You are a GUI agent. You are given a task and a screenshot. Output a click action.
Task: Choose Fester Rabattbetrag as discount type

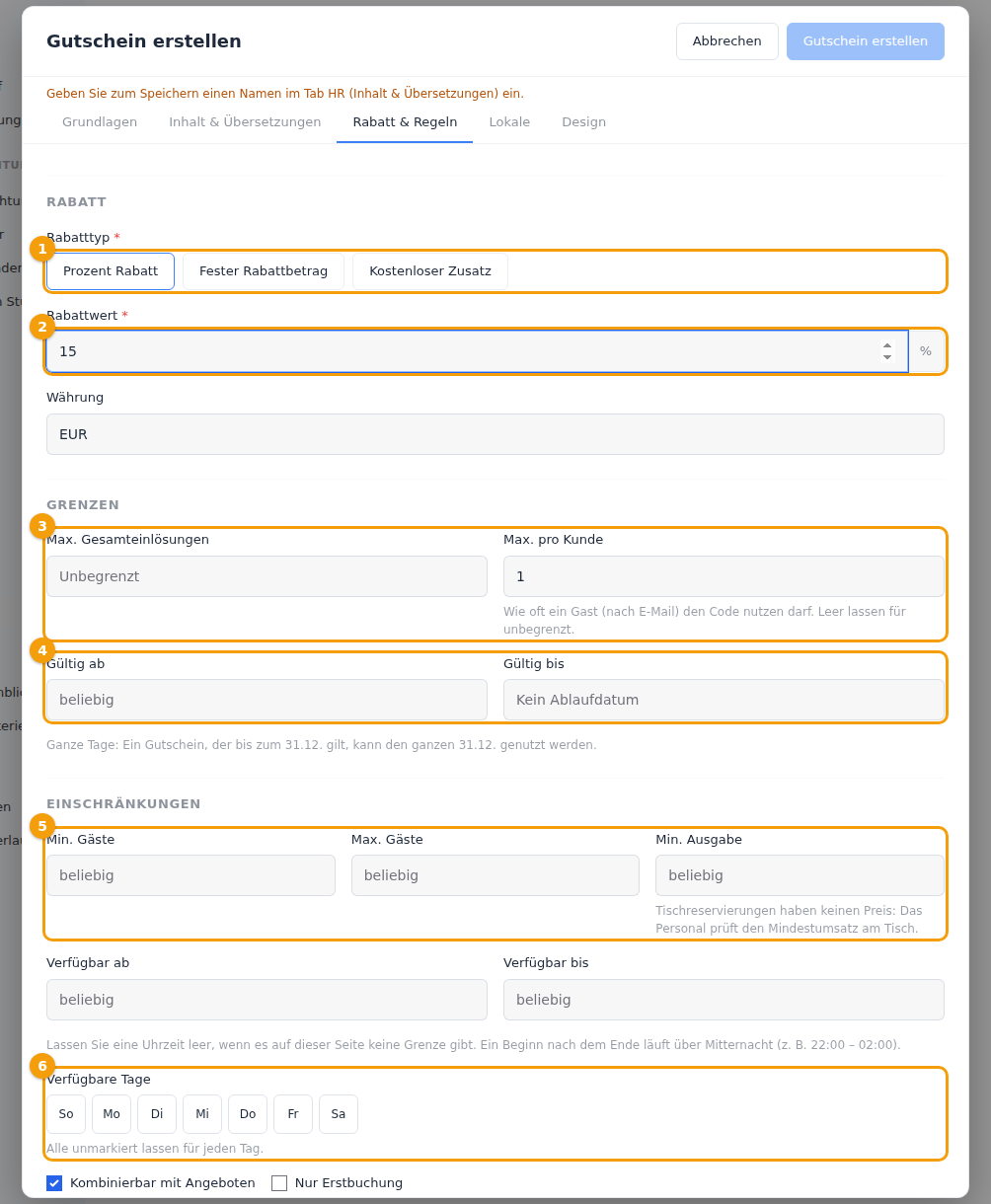point(264,271)
